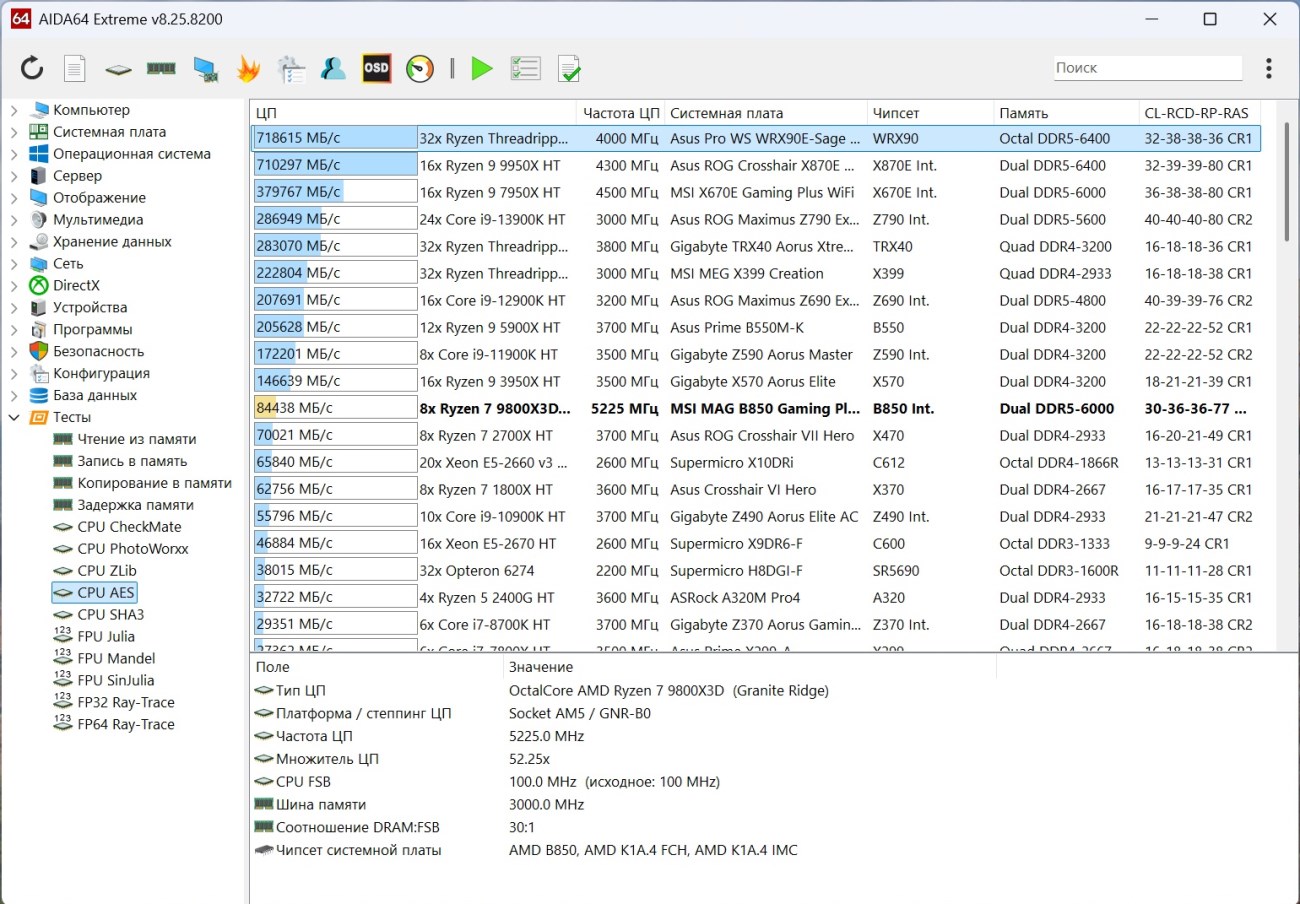Sort by the Память column header
1300x904 pixels.
(1066, 113)
